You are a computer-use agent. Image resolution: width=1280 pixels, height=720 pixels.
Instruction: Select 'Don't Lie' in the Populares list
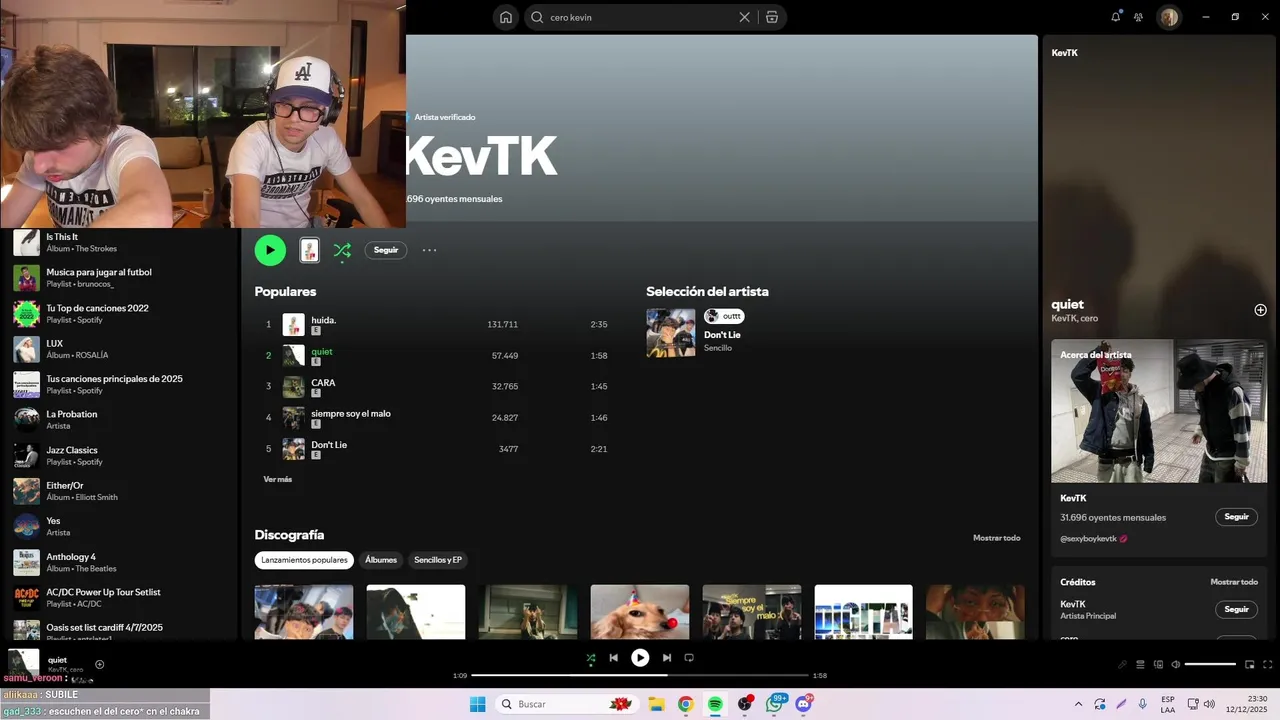click(x=435, y=449)
